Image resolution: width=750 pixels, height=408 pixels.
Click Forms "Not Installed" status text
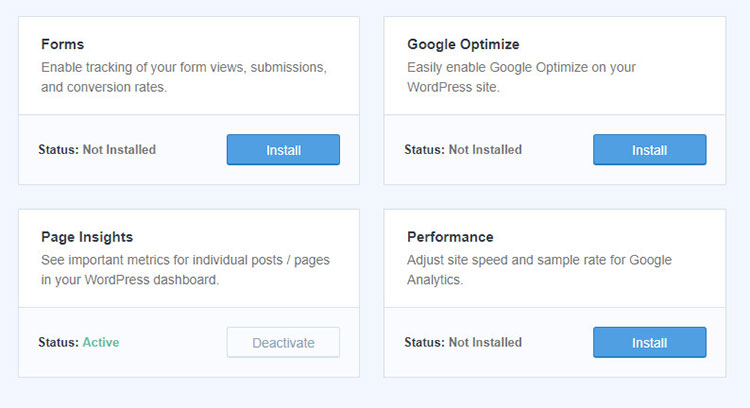point(118,150)
